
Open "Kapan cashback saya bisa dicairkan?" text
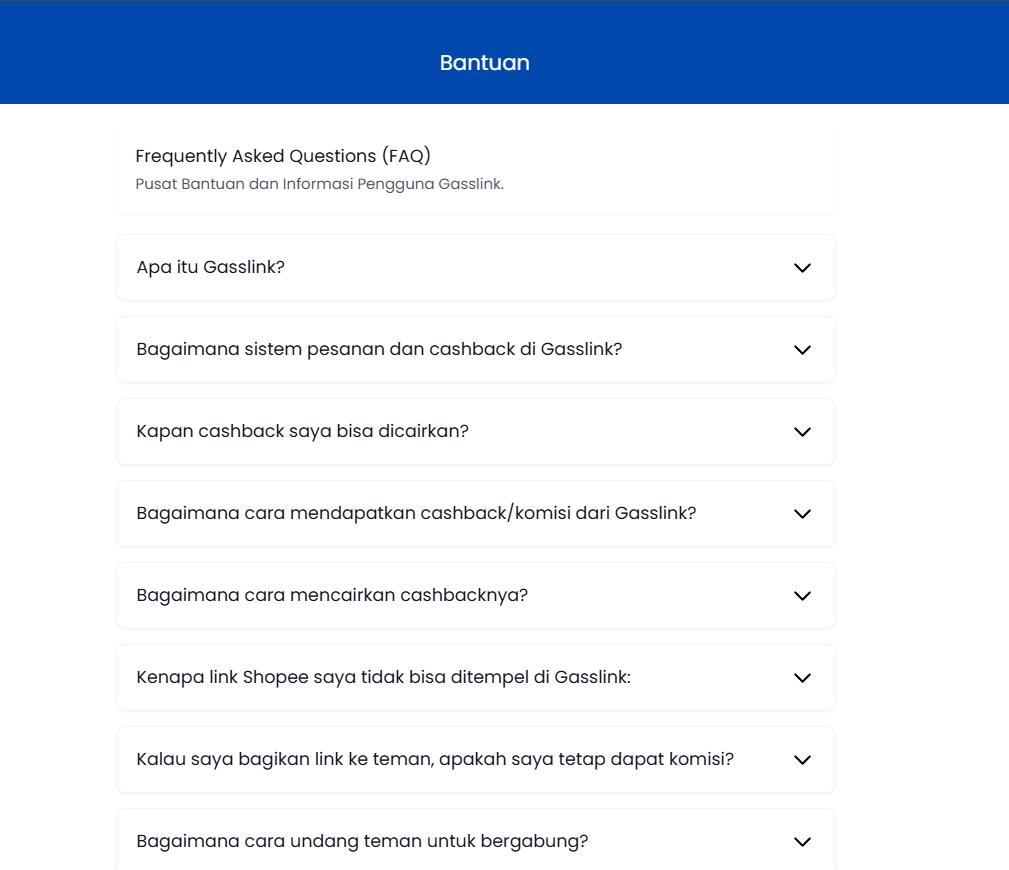pyautogui.click(x=302, y=432)
